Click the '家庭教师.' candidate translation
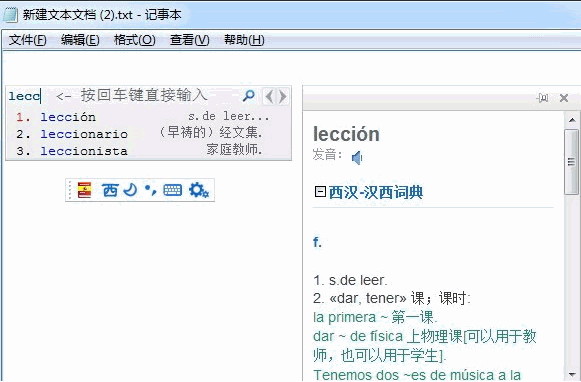This screenshot has width=581, height=382. pyautogui.click(x=234, y=150)
